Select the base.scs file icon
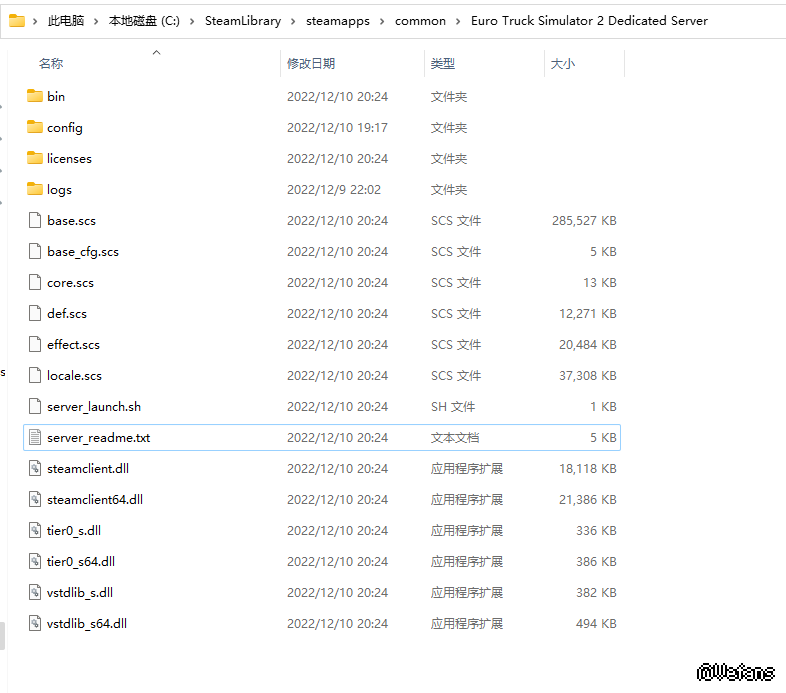The height and width of the screenshot is (693, 786). (x=35, y=220)
